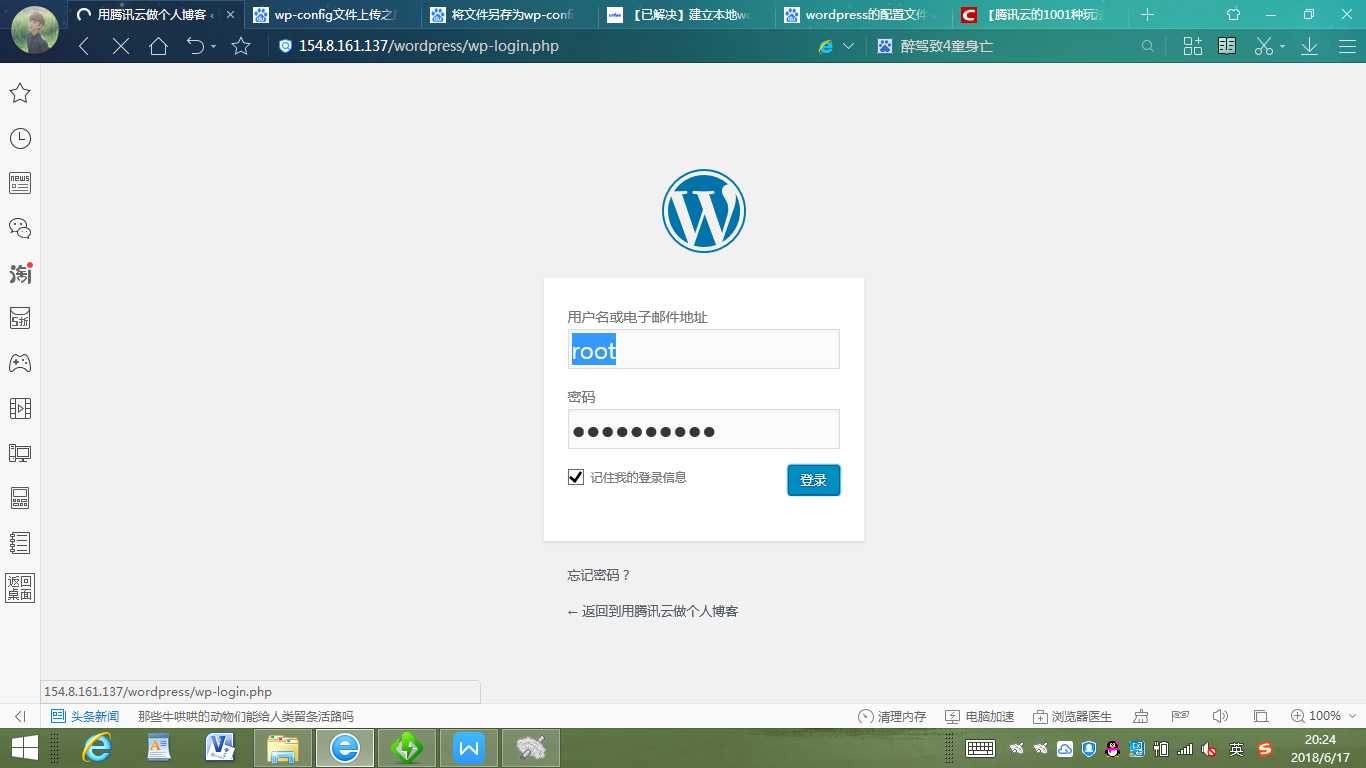Open the Windows Start button
This screenshot has width=1366, height=768.
click(24, 747)
